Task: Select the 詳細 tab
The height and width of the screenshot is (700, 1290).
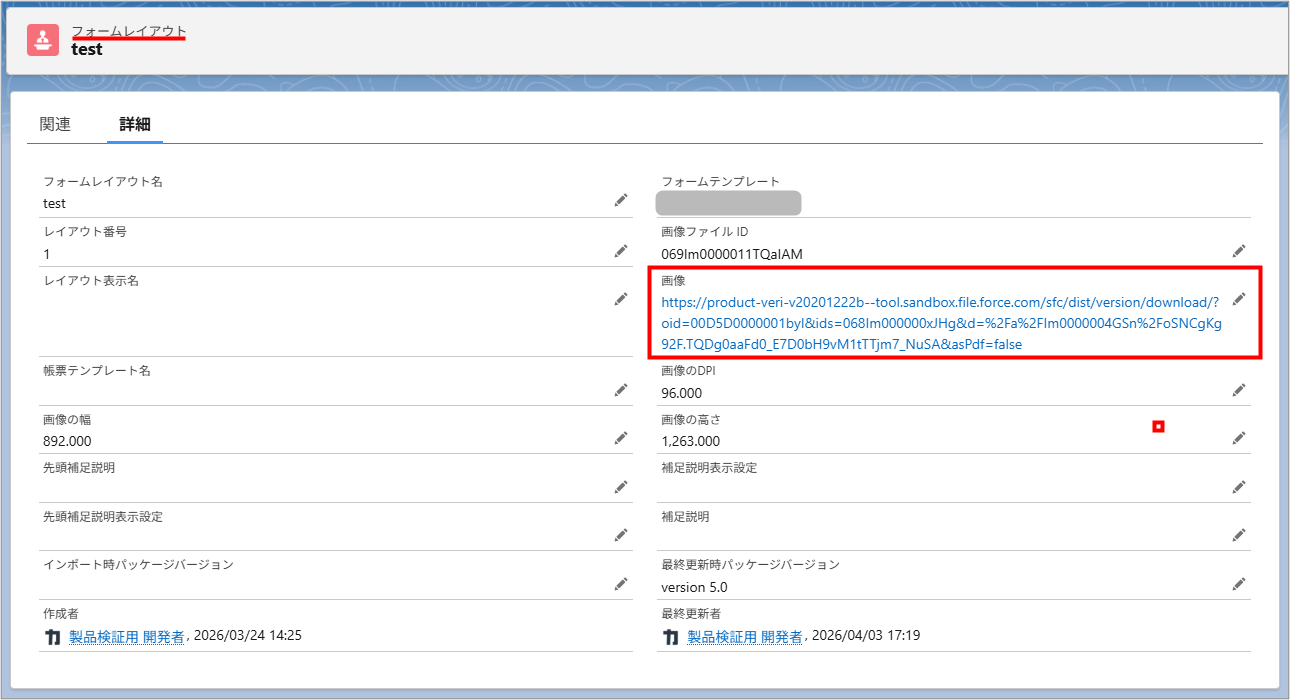Action: point(135,125)
